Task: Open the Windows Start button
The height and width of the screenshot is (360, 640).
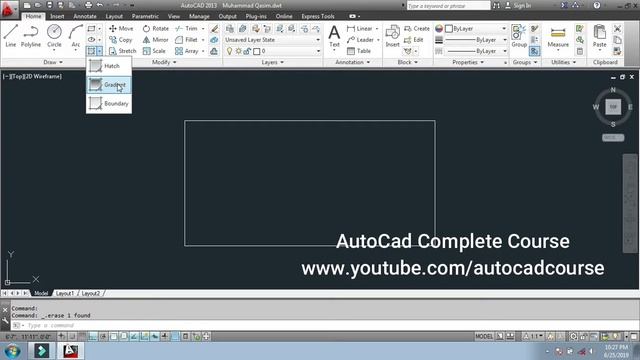Action: click(x=12, y=351)
